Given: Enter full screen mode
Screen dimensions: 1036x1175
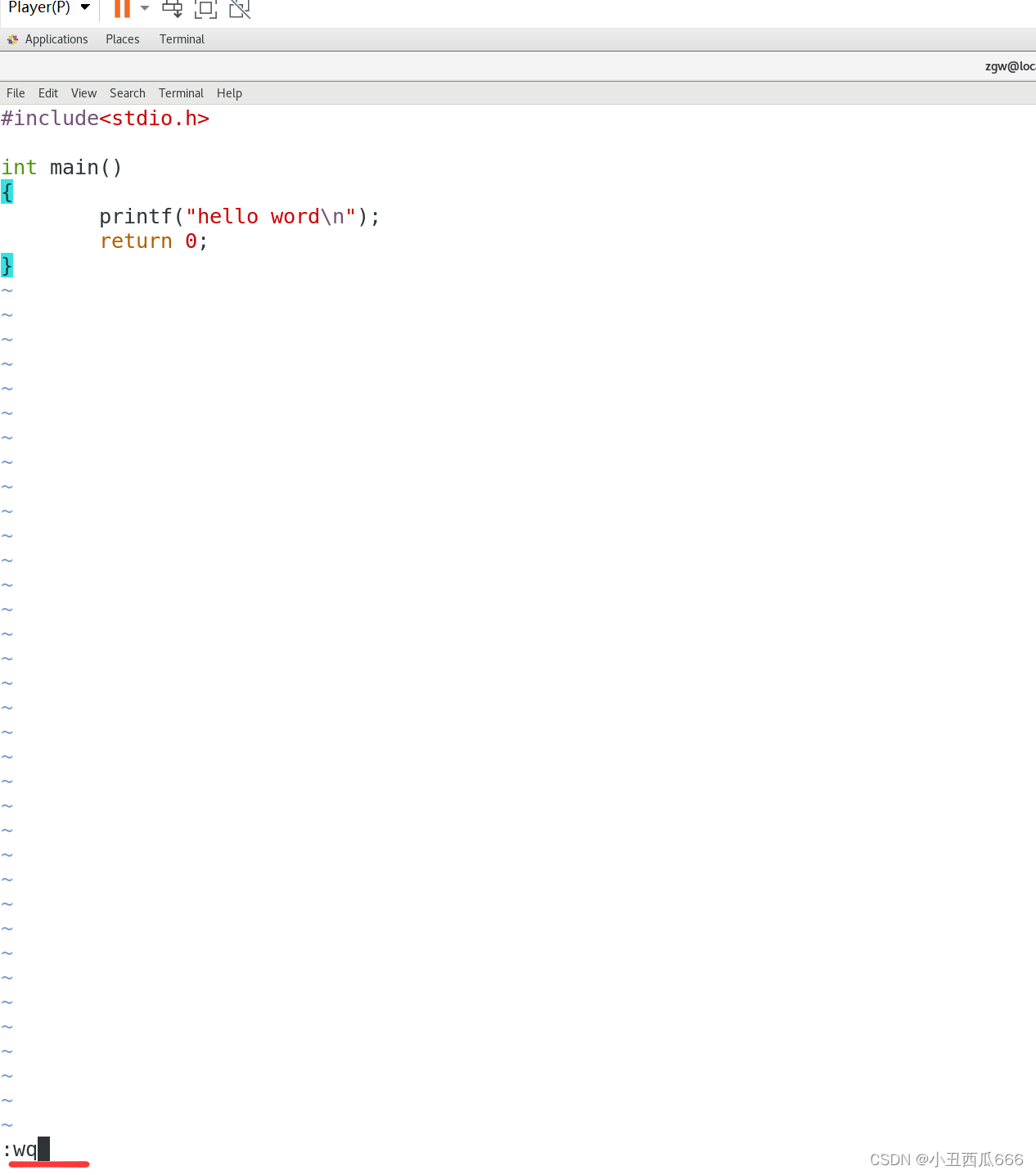Looking at the screenshot, I should (205, 9).
